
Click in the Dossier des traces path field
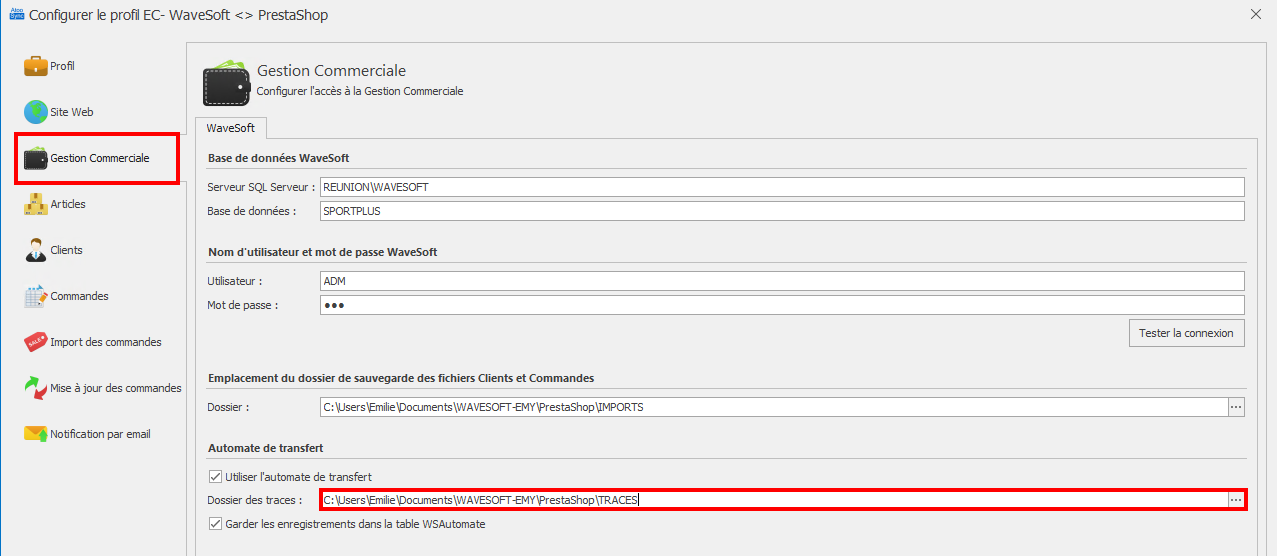(x=774, y=499)
